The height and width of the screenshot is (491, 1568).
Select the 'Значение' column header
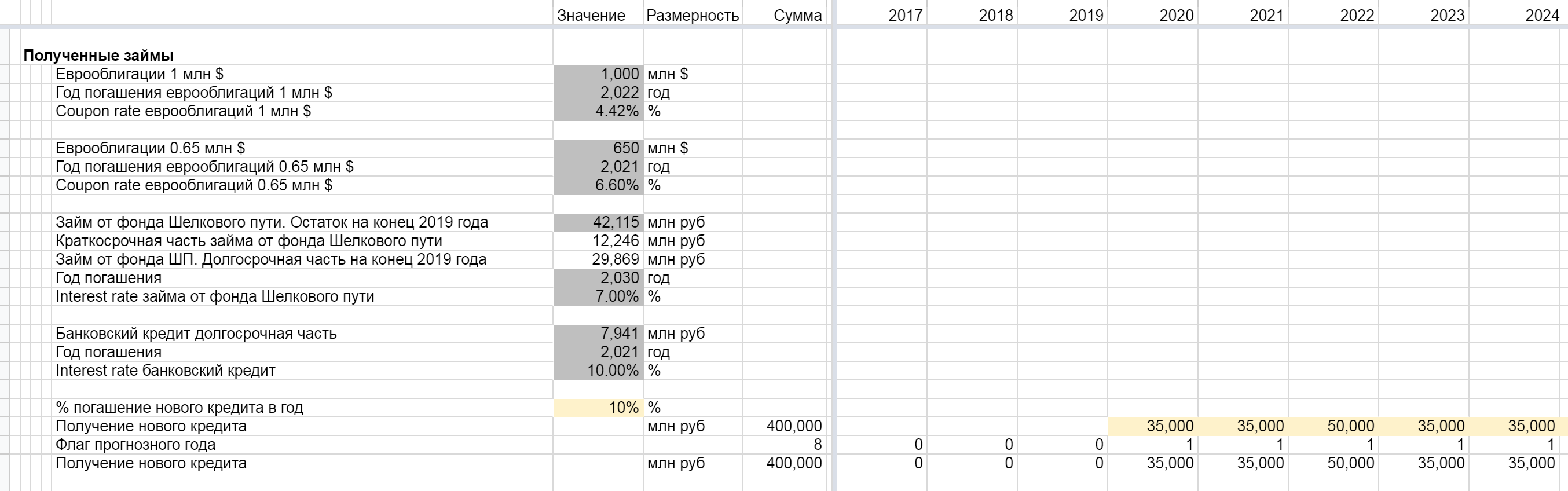tap(591, 15)
